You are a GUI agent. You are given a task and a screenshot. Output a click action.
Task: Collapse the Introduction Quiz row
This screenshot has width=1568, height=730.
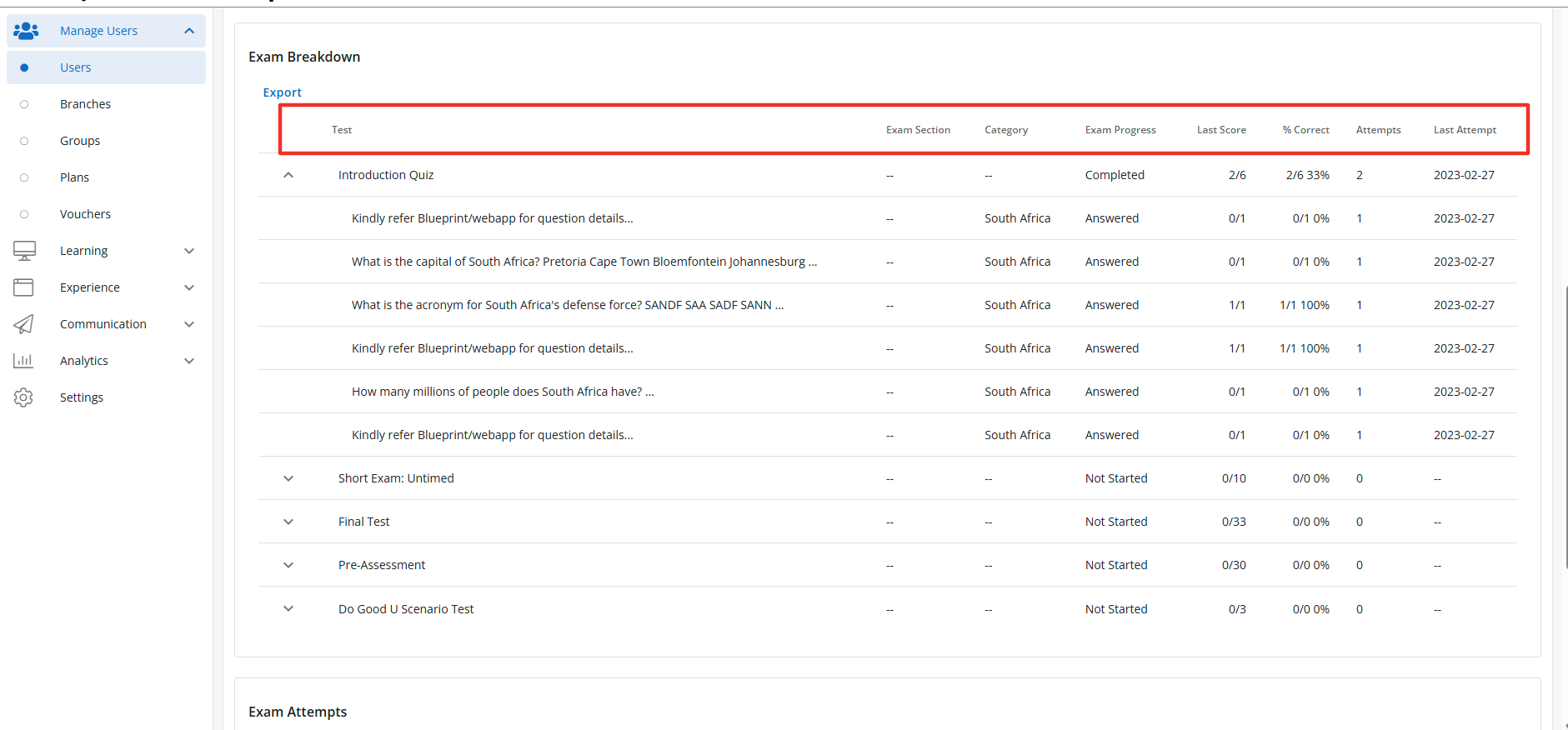(x=288, y=175)
